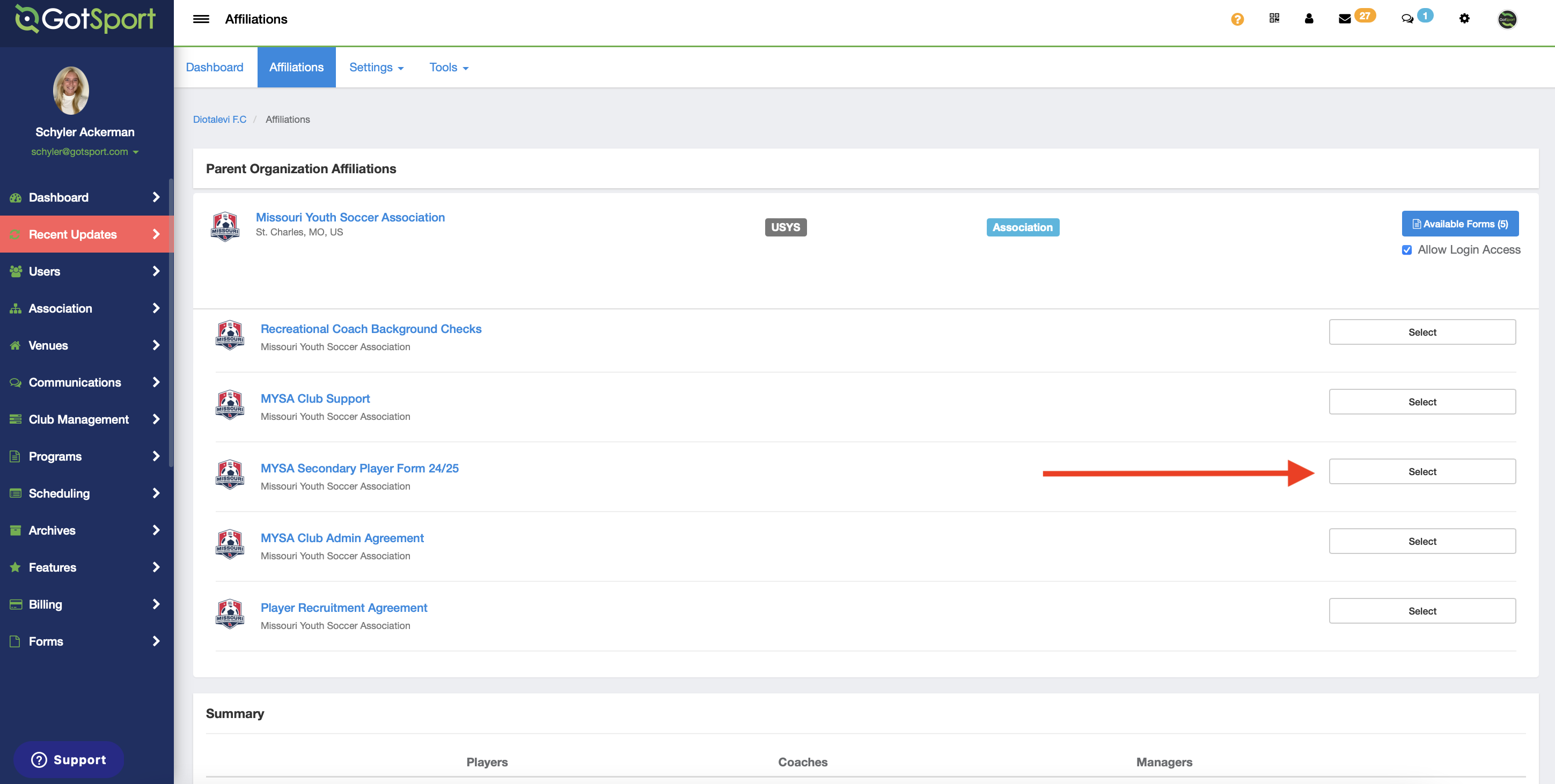This screenshot has height=784, width=1555.
Task: Click the Recent Updates refresh icon
Action: tap(16, 234)
